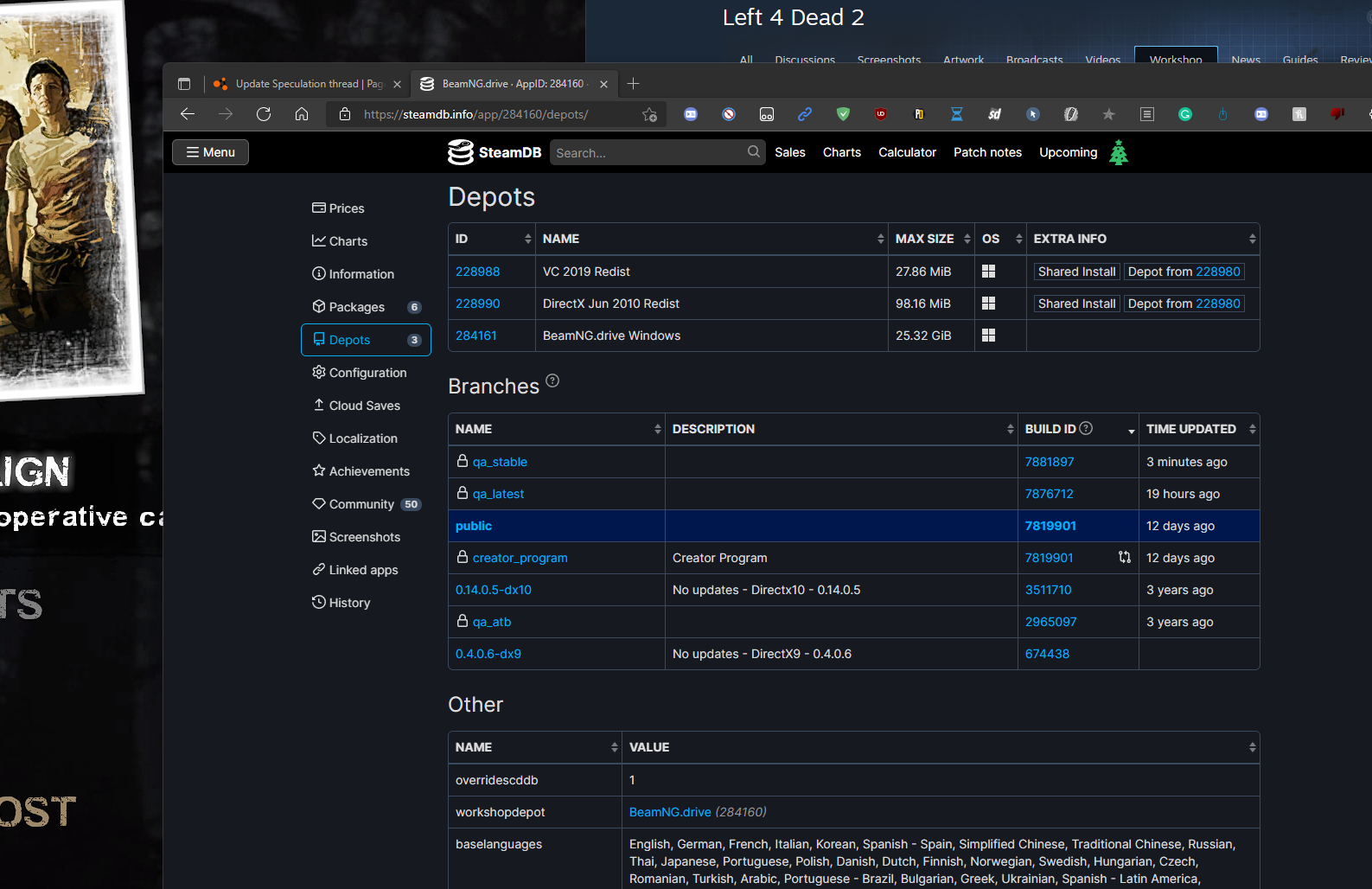Click the Branches help question mark icon
1372x889 pixels.
coord(552,381)
